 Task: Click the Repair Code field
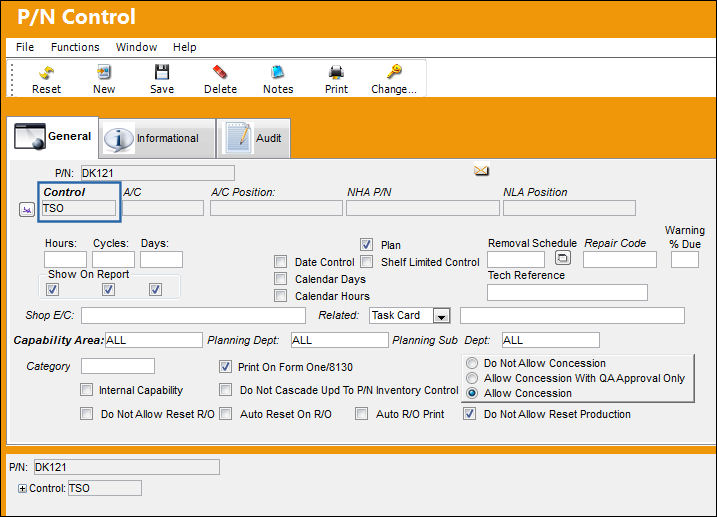click(x=620, y=260)
